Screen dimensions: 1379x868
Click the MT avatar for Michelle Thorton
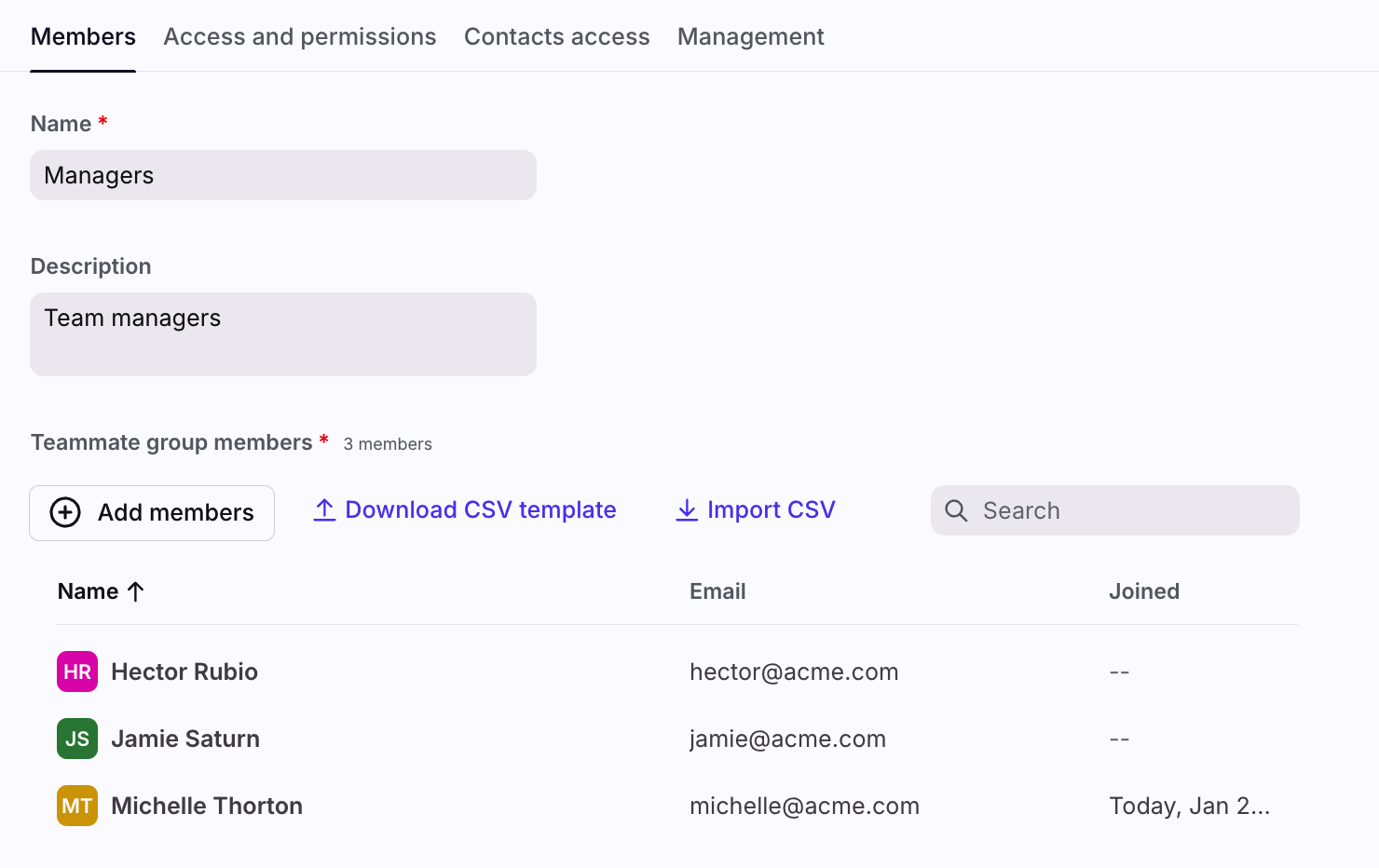[x=77, y=806]
